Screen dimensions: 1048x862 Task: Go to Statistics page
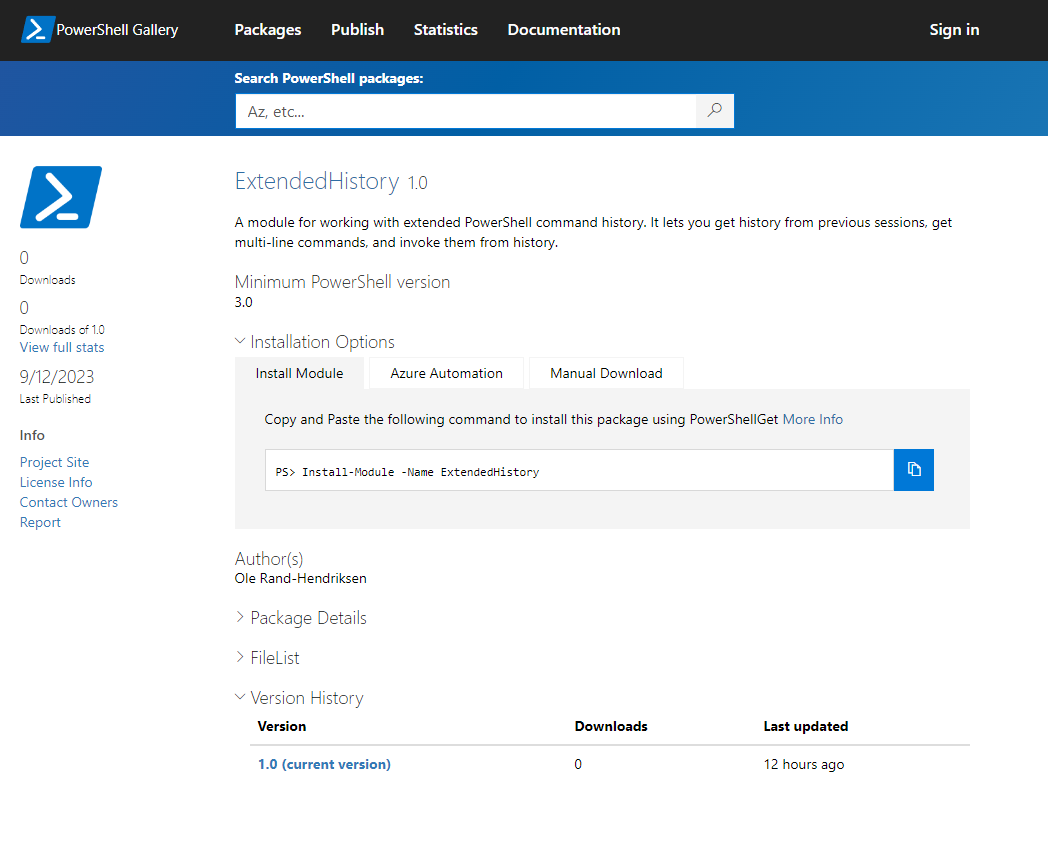pyautogui.click(x=446, y=30)
